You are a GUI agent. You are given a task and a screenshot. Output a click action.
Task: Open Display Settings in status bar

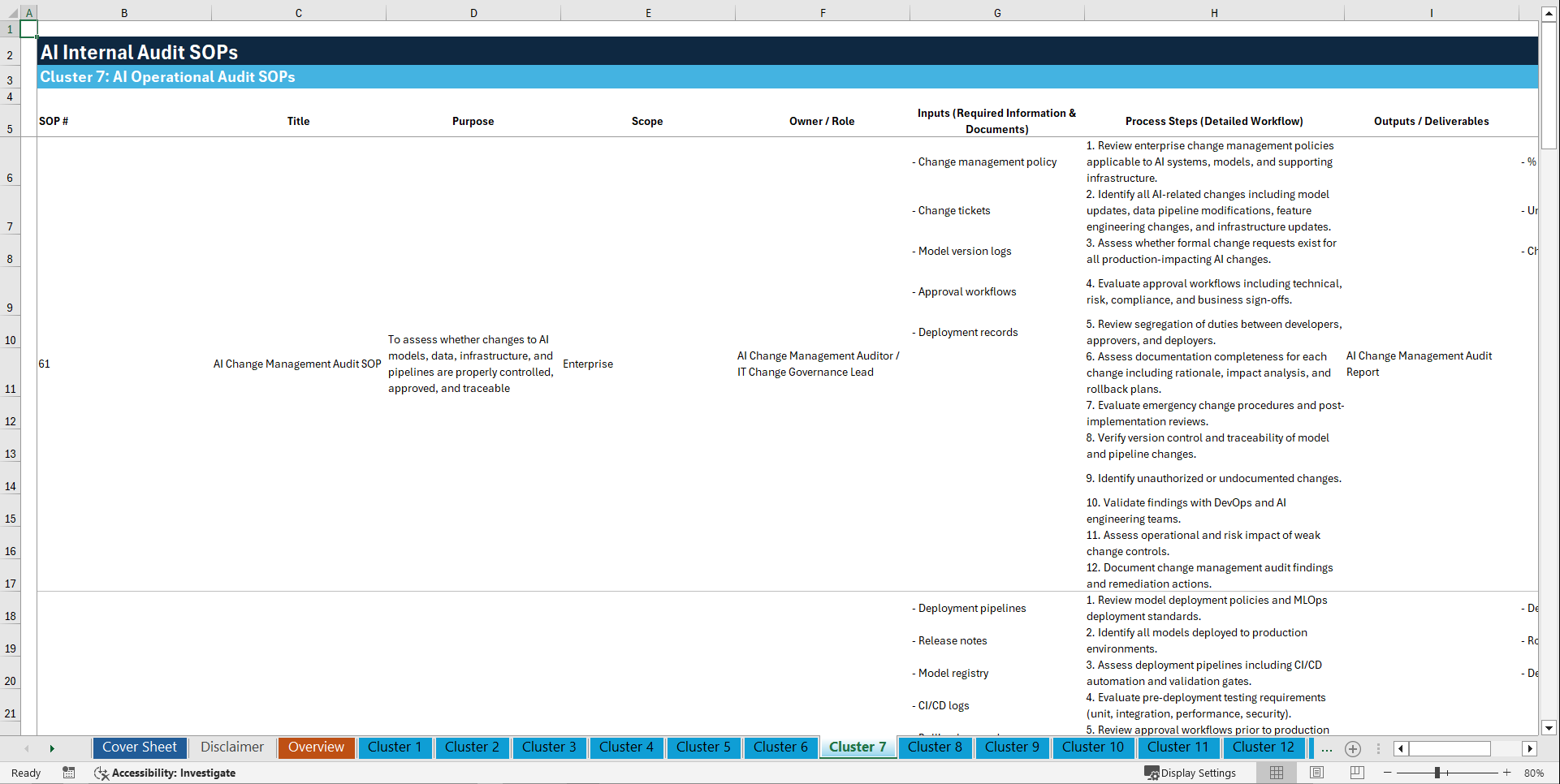point(1191,773)
